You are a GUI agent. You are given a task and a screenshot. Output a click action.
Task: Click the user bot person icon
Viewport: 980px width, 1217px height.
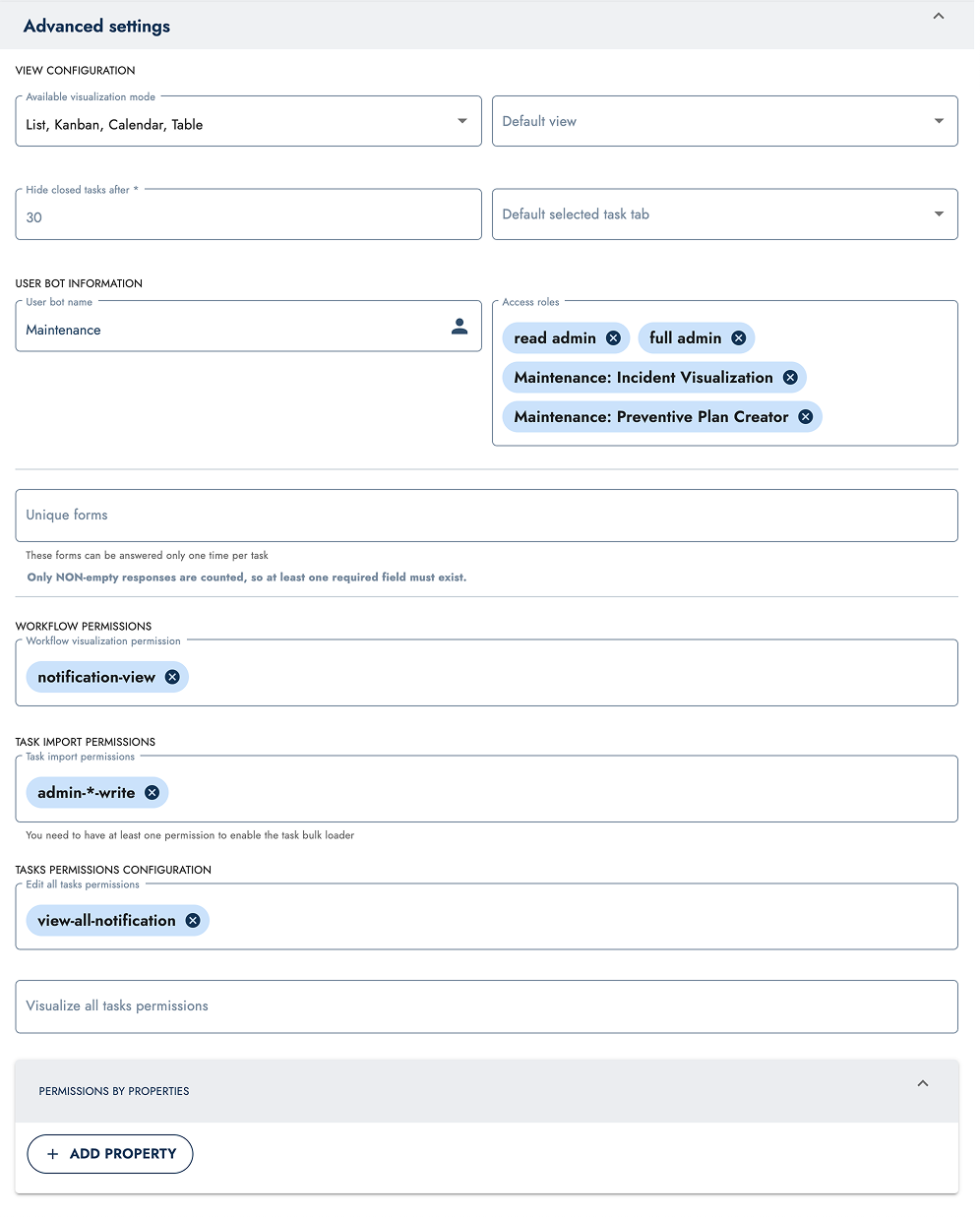point(459,326)
